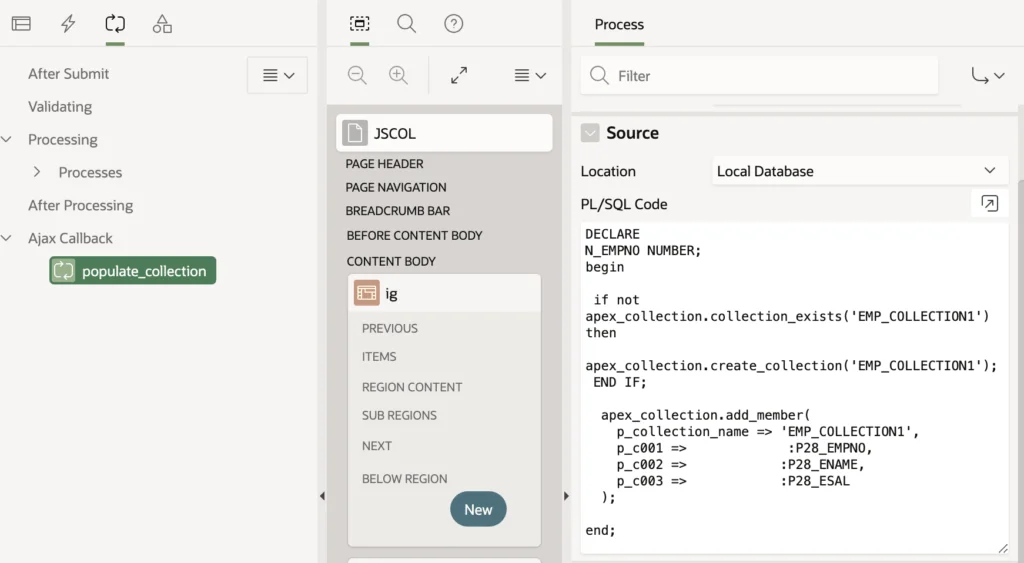The height and width of the screenshot is (563, 1024).
Task: Open the Help question mark tab
Action: click(x=453, y=24)
